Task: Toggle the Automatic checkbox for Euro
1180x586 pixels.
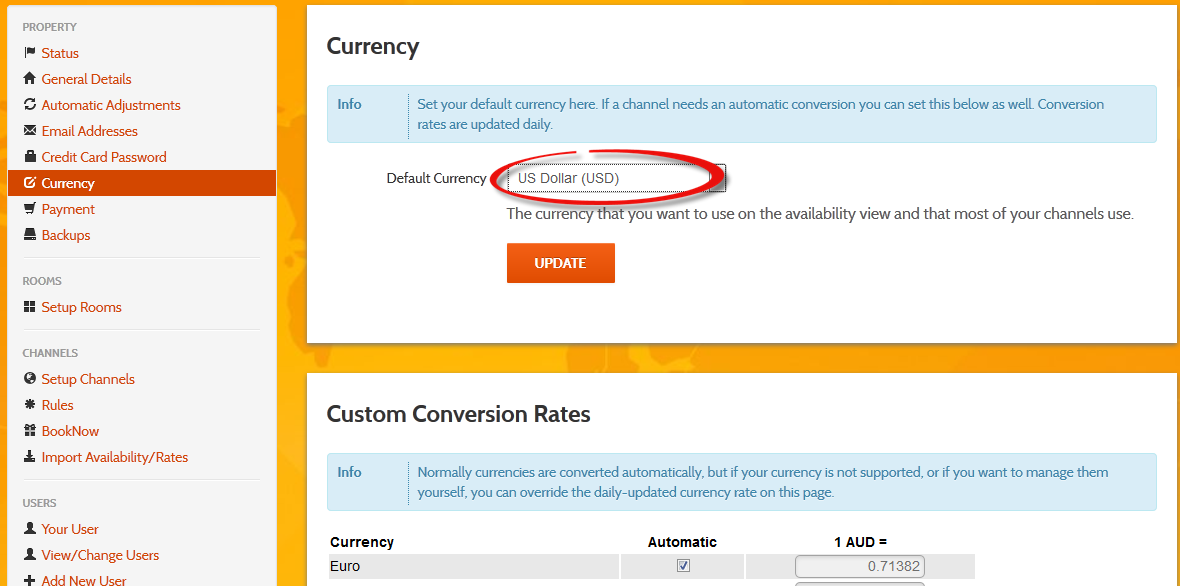Action: [683, 566]
